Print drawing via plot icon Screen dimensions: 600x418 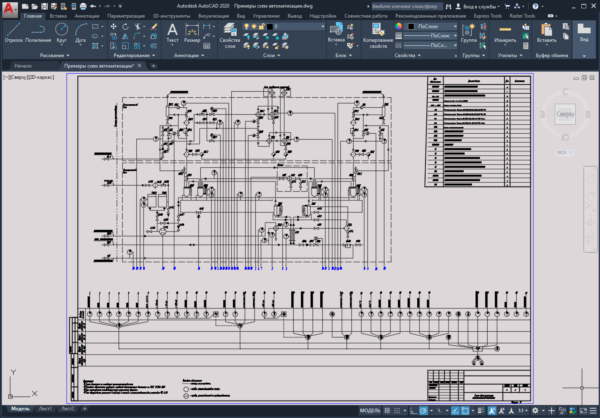click(x=83, y=7)
